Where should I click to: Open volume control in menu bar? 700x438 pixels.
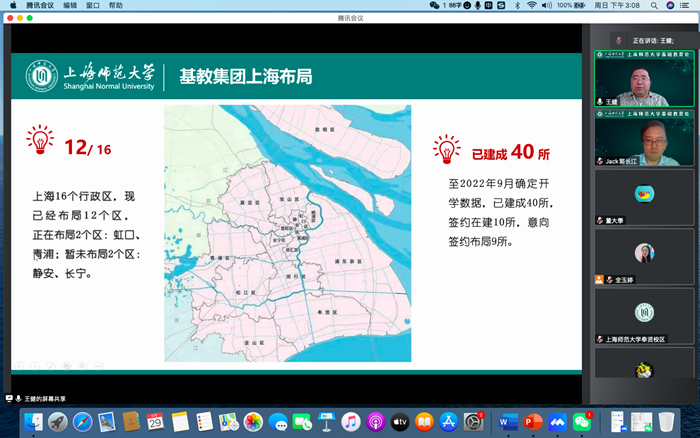pos(546,5)
